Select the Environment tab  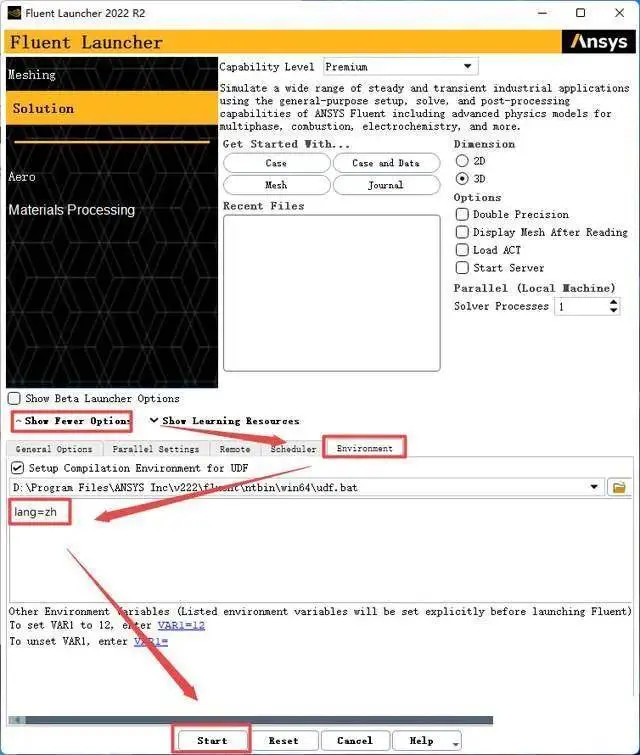click(365, 448)
